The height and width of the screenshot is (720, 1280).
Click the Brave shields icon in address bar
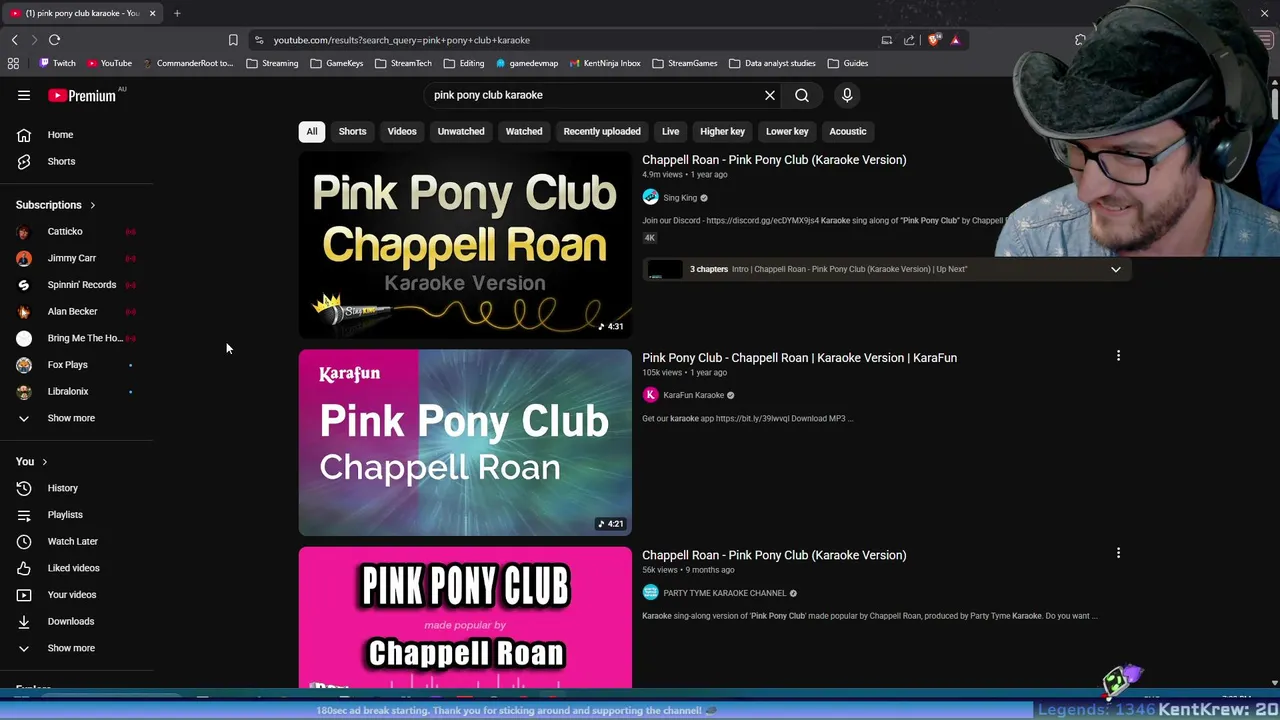coord(934,40)
